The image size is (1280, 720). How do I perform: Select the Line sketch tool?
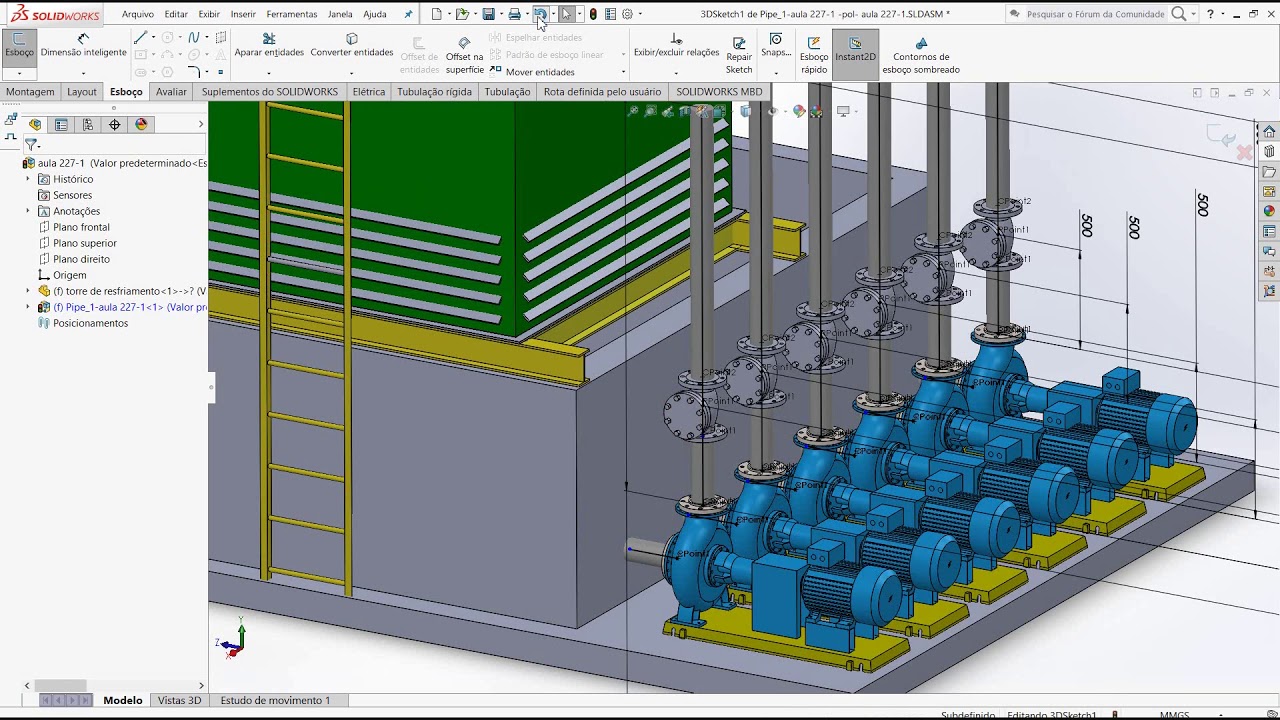click(x=141, y=38)
